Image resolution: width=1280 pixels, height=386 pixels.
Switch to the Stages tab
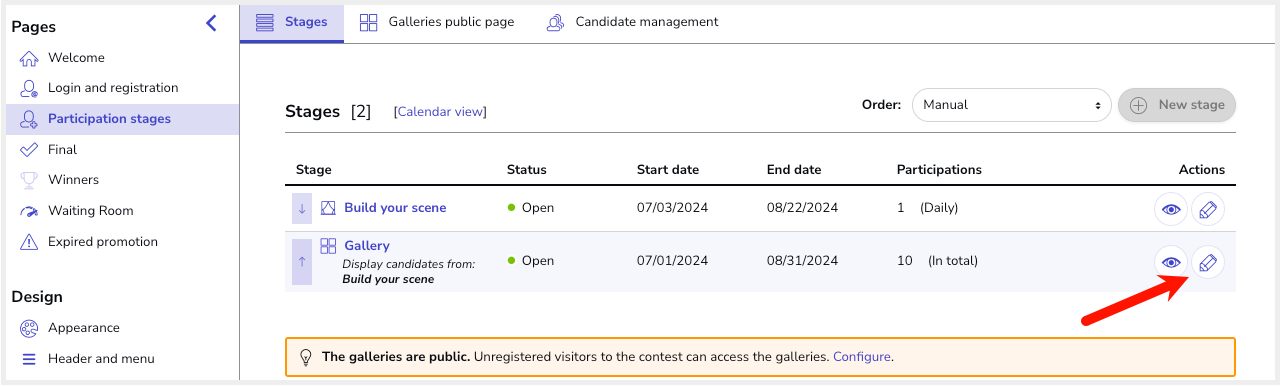(292, 22)
